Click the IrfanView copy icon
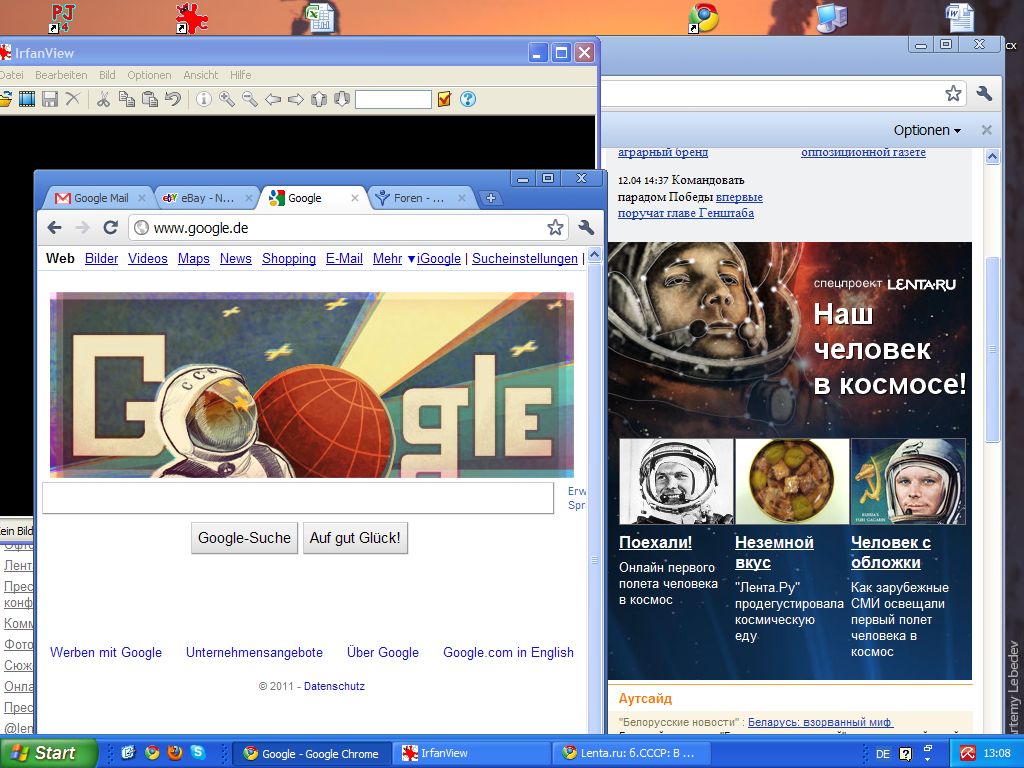This screenshot has height=768, width=1024. 127,99
